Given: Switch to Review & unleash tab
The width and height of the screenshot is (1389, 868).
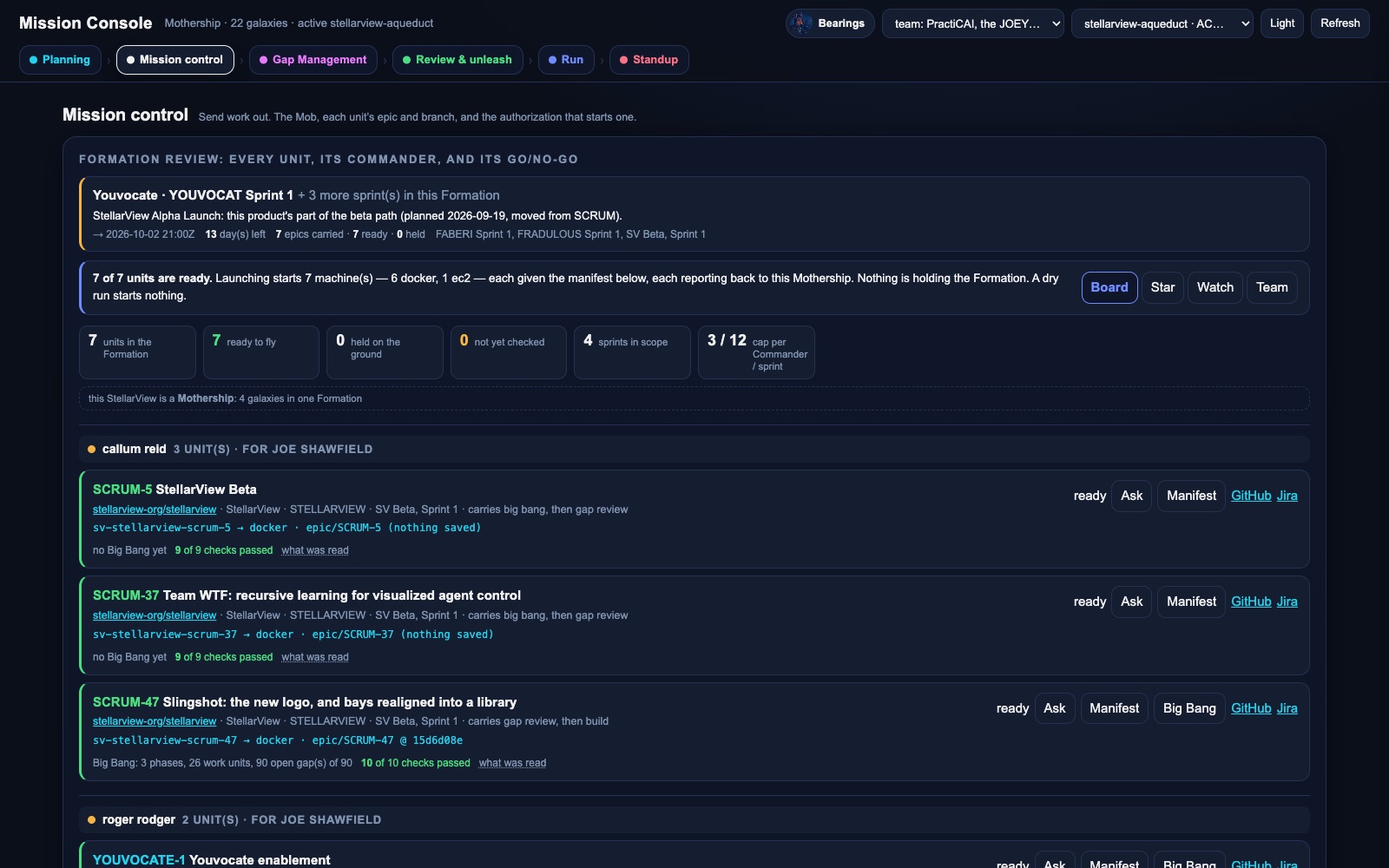Looking at the screenshot, I should click(458, 60).
